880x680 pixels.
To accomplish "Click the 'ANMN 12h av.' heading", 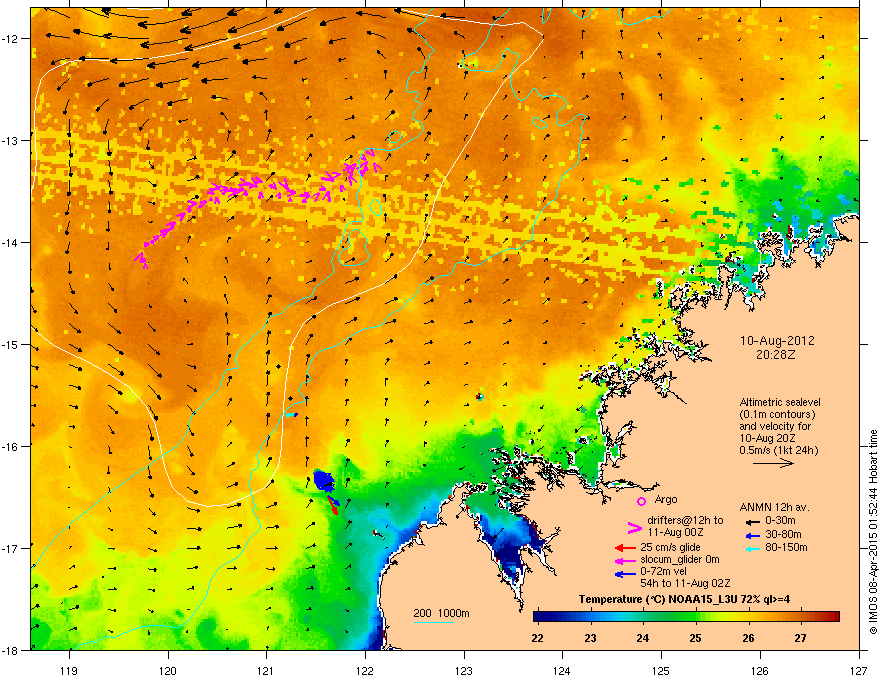I will click(x=774, y=507).
